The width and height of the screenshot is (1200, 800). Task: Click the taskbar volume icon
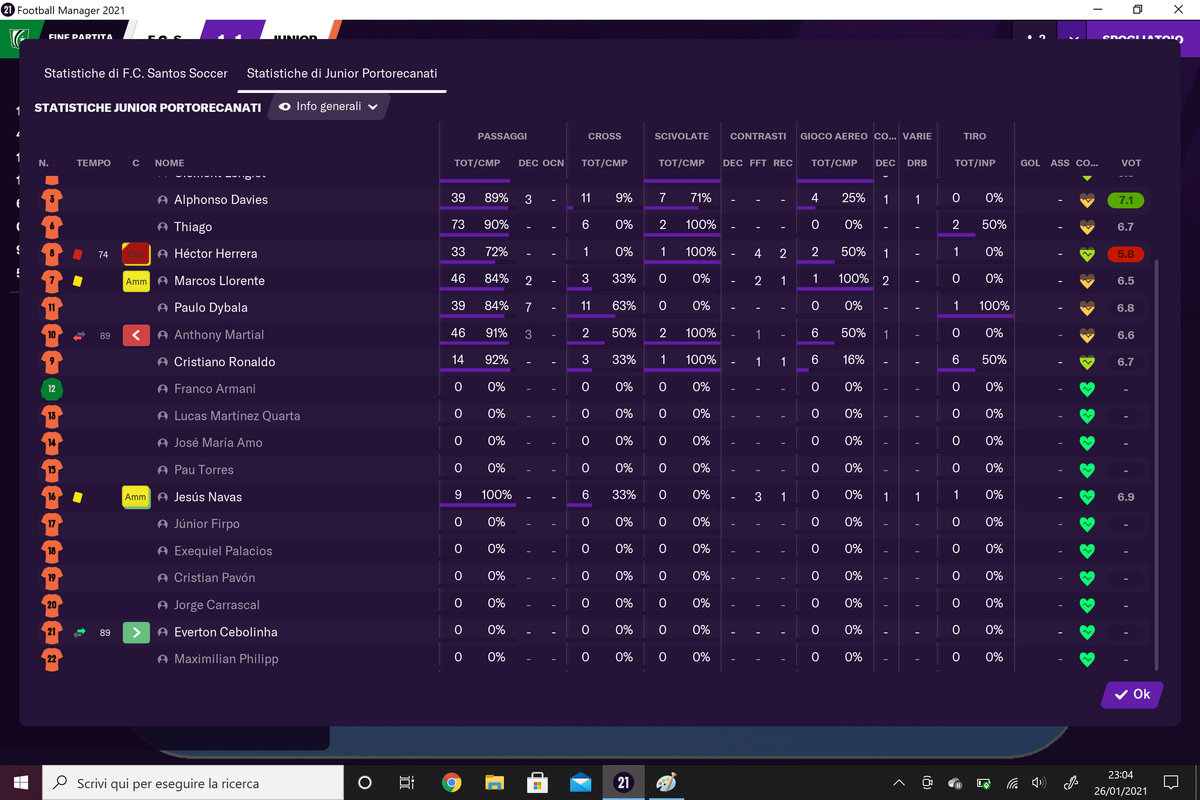point(1039,783)
